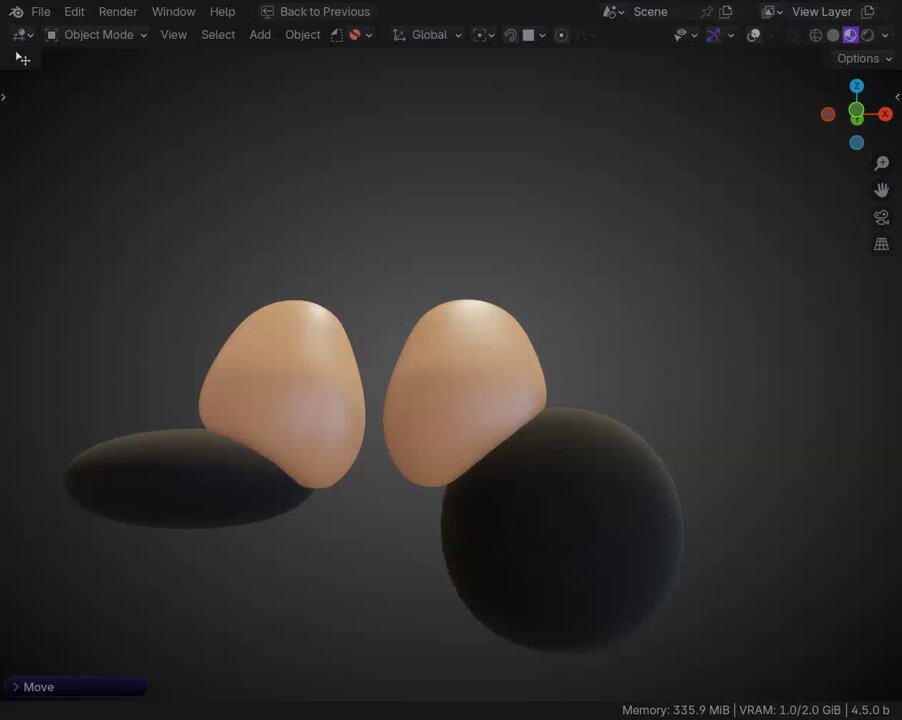Expand the right sidebar with the arrow

[x=897, y=97]
